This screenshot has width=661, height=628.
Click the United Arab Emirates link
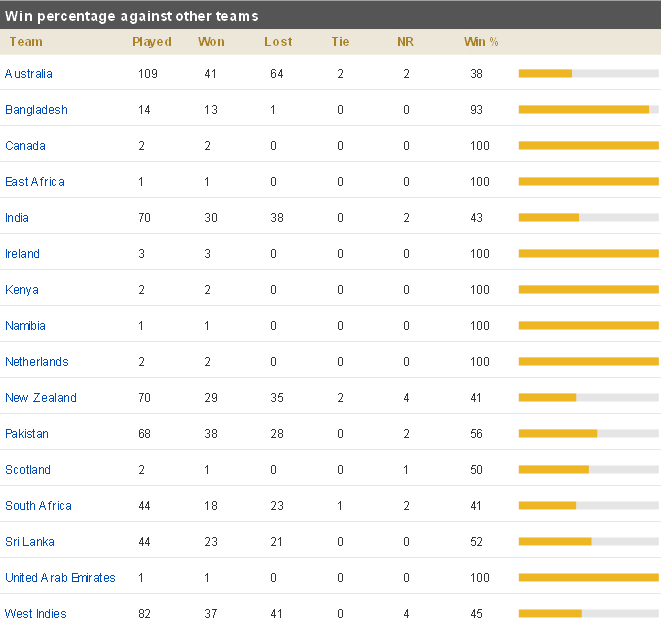point(60,577)
